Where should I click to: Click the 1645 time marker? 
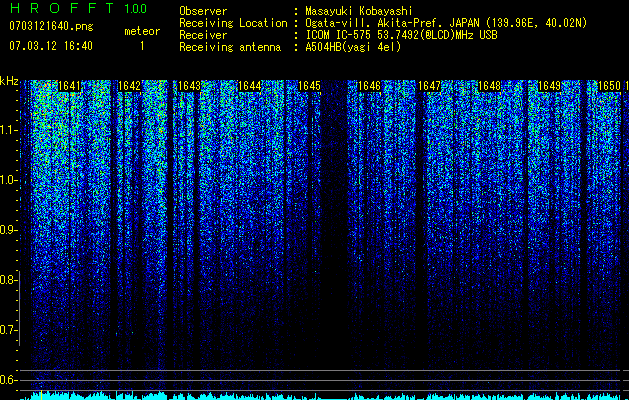[x=309, y=86]
